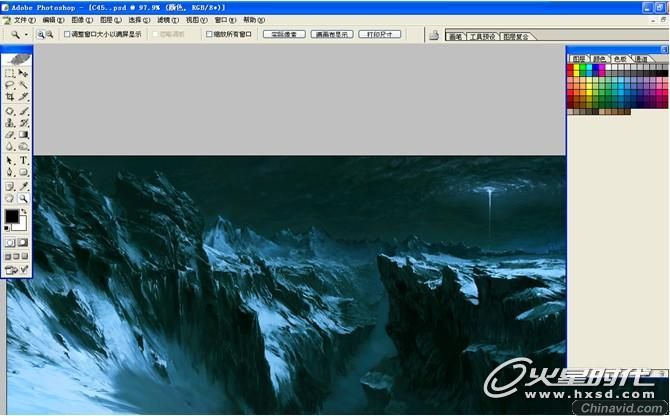Select the Zoom tool in toolbox
The height and width of the screenshot is (416, 670).
point(24,198)
